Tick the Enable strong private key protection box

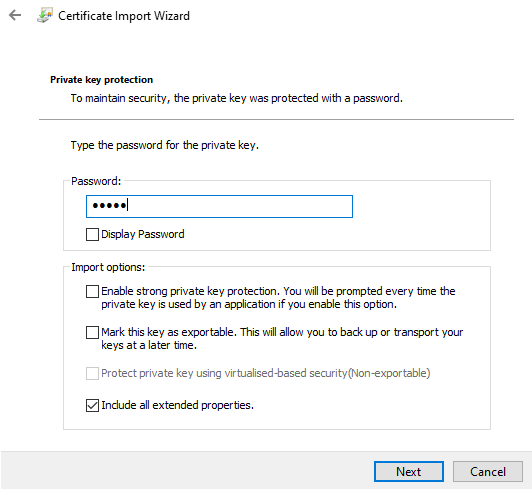[92, 291]
